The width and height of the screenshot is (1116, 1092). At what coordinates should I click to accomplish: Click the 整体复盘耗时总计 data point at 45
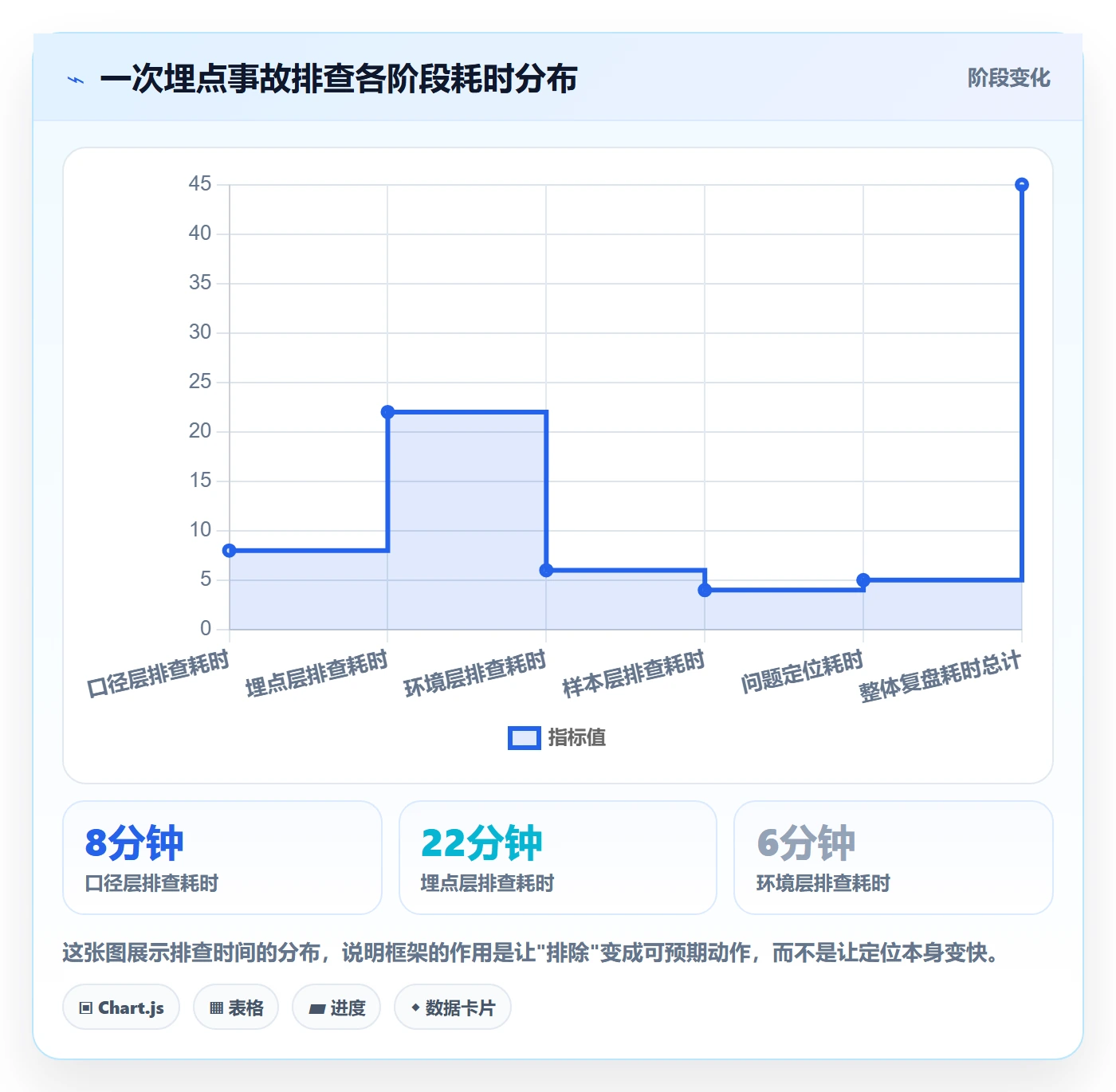pos(1022,185)
